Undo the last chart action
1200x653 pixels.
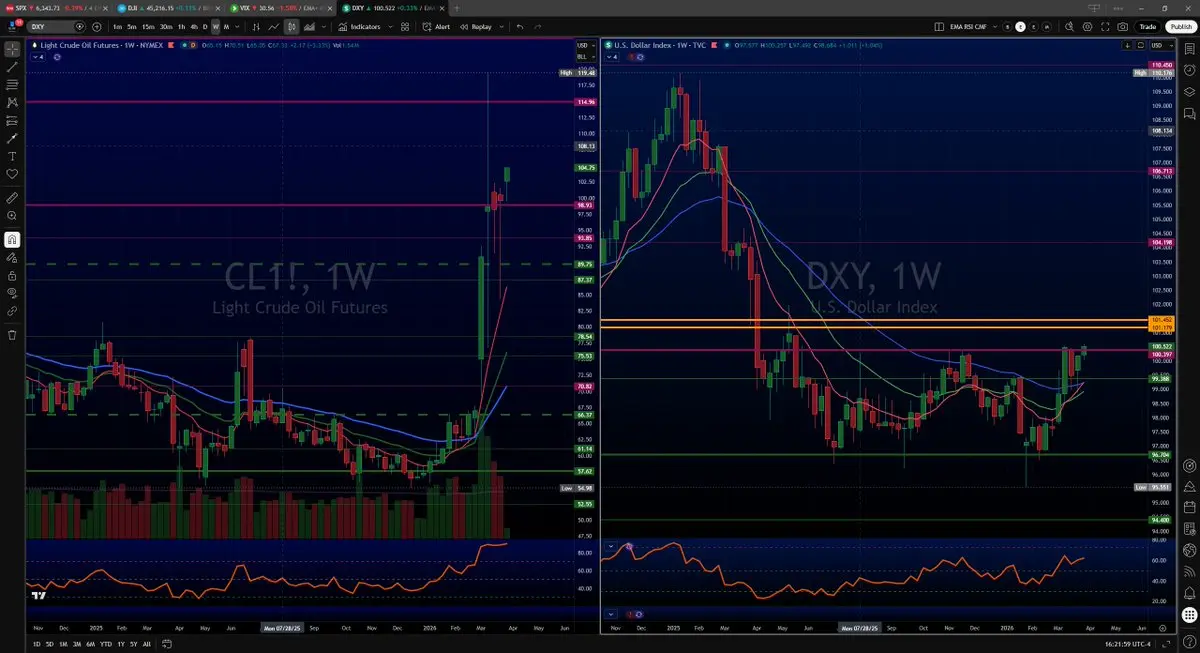[x=520, y=27]
